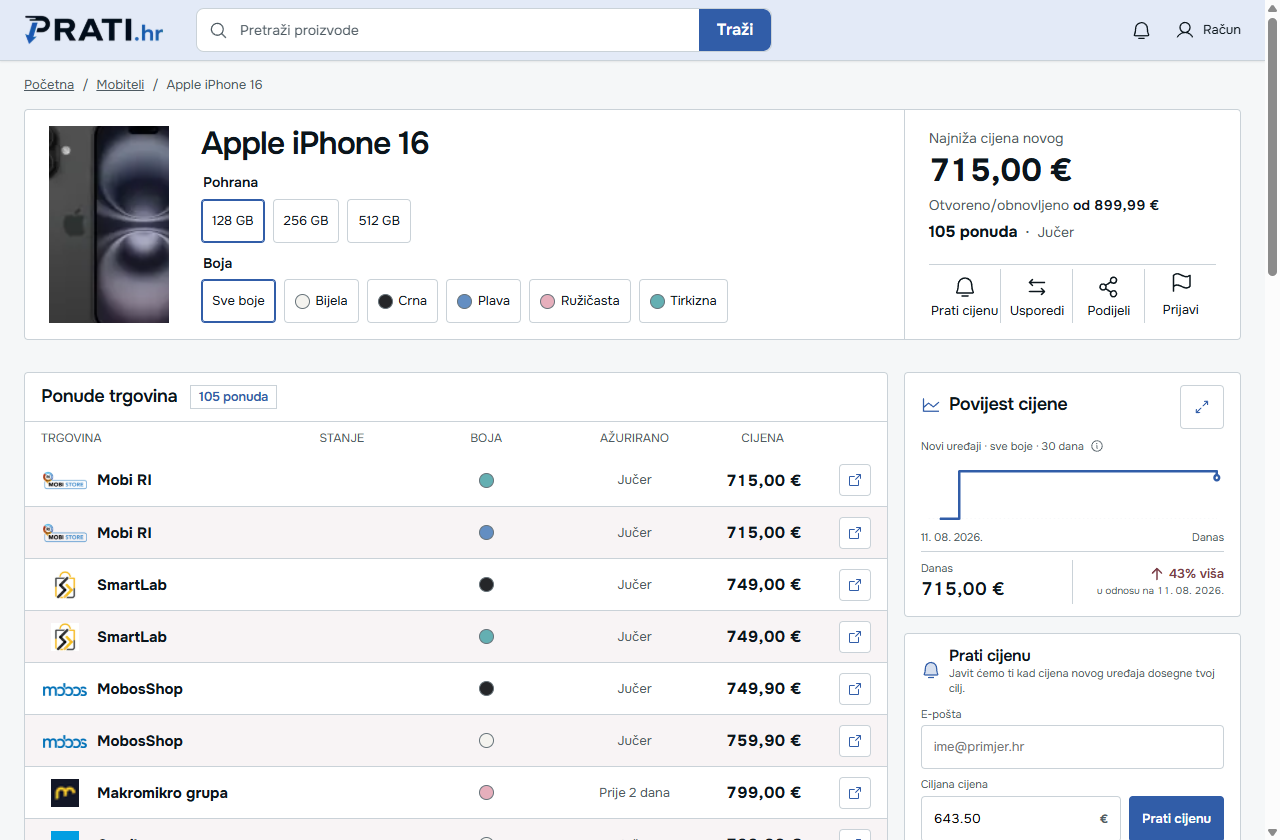Click the Usporedi compare icon
The image size is (1280, 840).
(x=1037, y=287)
